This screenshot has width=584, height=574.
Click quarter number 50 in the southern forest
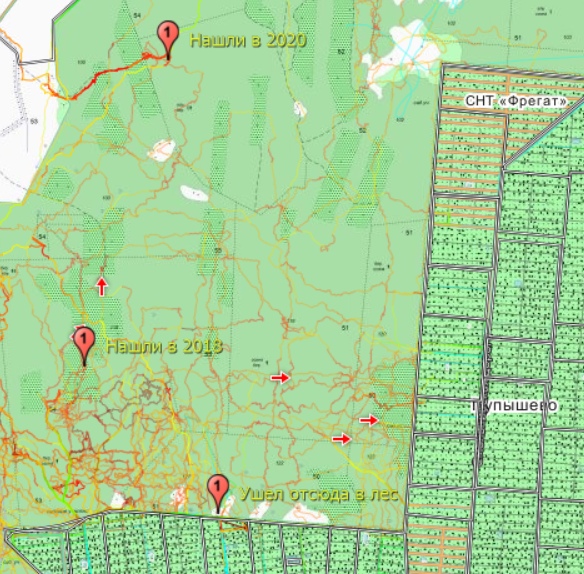tap(316, 476)
